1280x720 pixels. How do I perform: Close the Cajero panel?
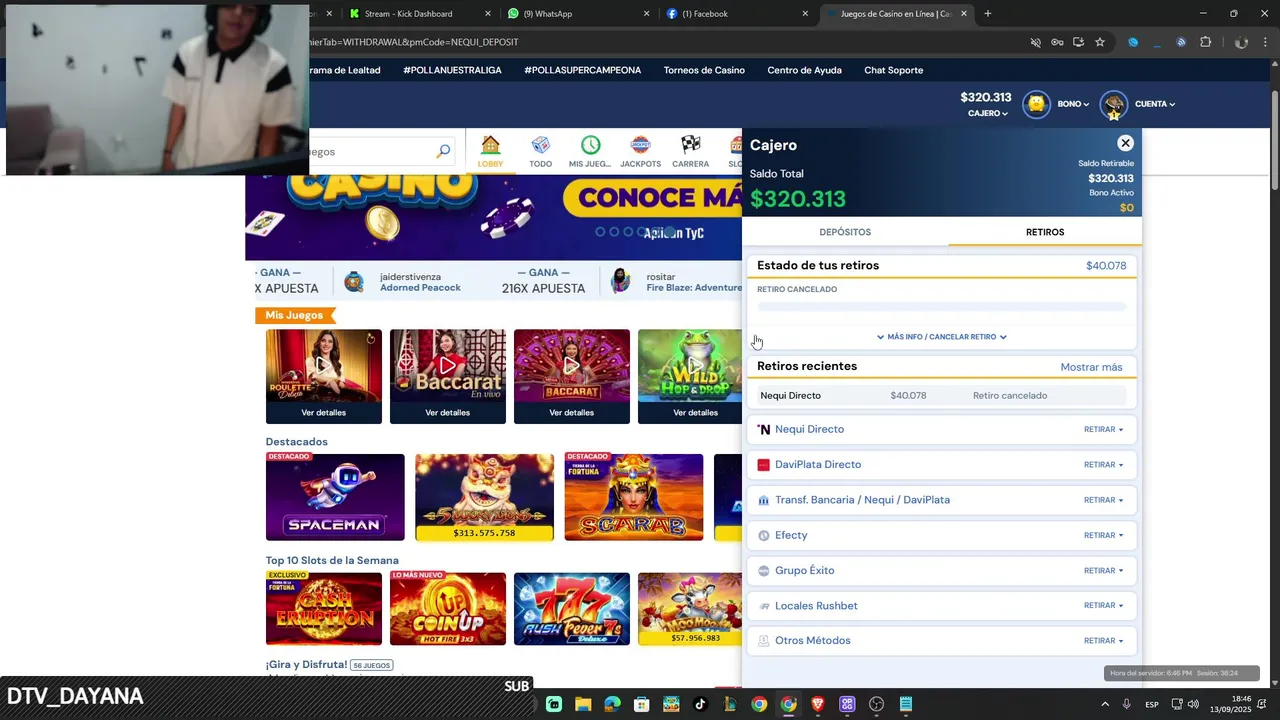[1125, 143]
